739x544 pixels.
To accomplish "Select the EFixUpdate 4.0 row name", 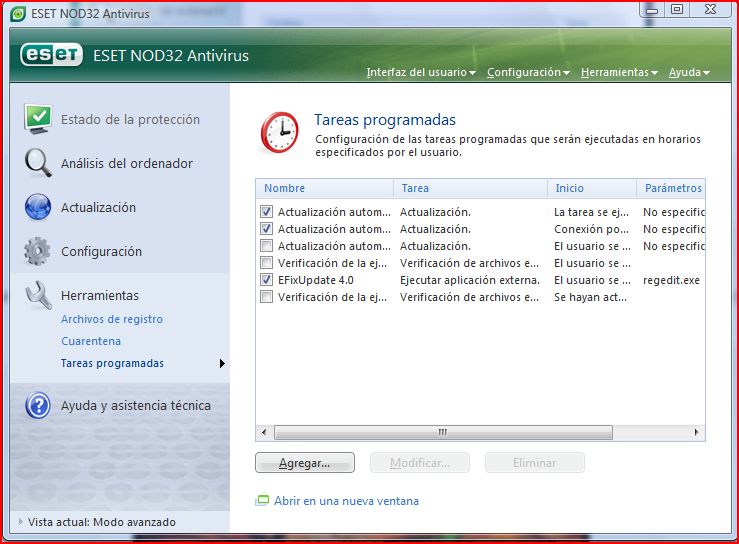I will [316, 280].
